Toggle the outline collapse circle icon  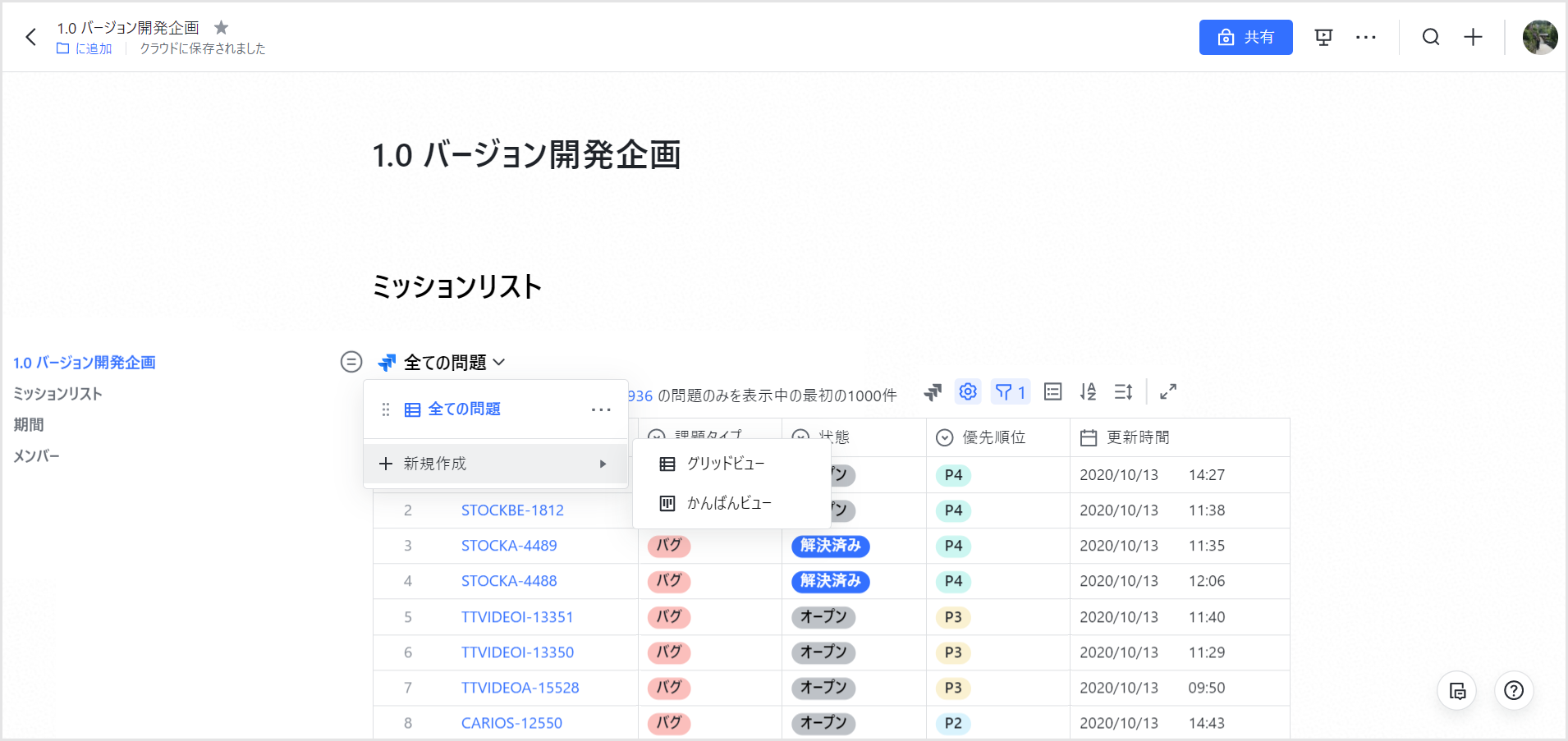click(351, 362)
